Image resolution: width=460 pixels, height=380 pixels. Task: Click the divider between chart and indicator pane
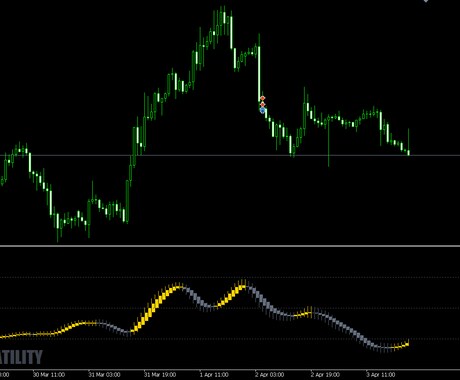coord(230,246)
